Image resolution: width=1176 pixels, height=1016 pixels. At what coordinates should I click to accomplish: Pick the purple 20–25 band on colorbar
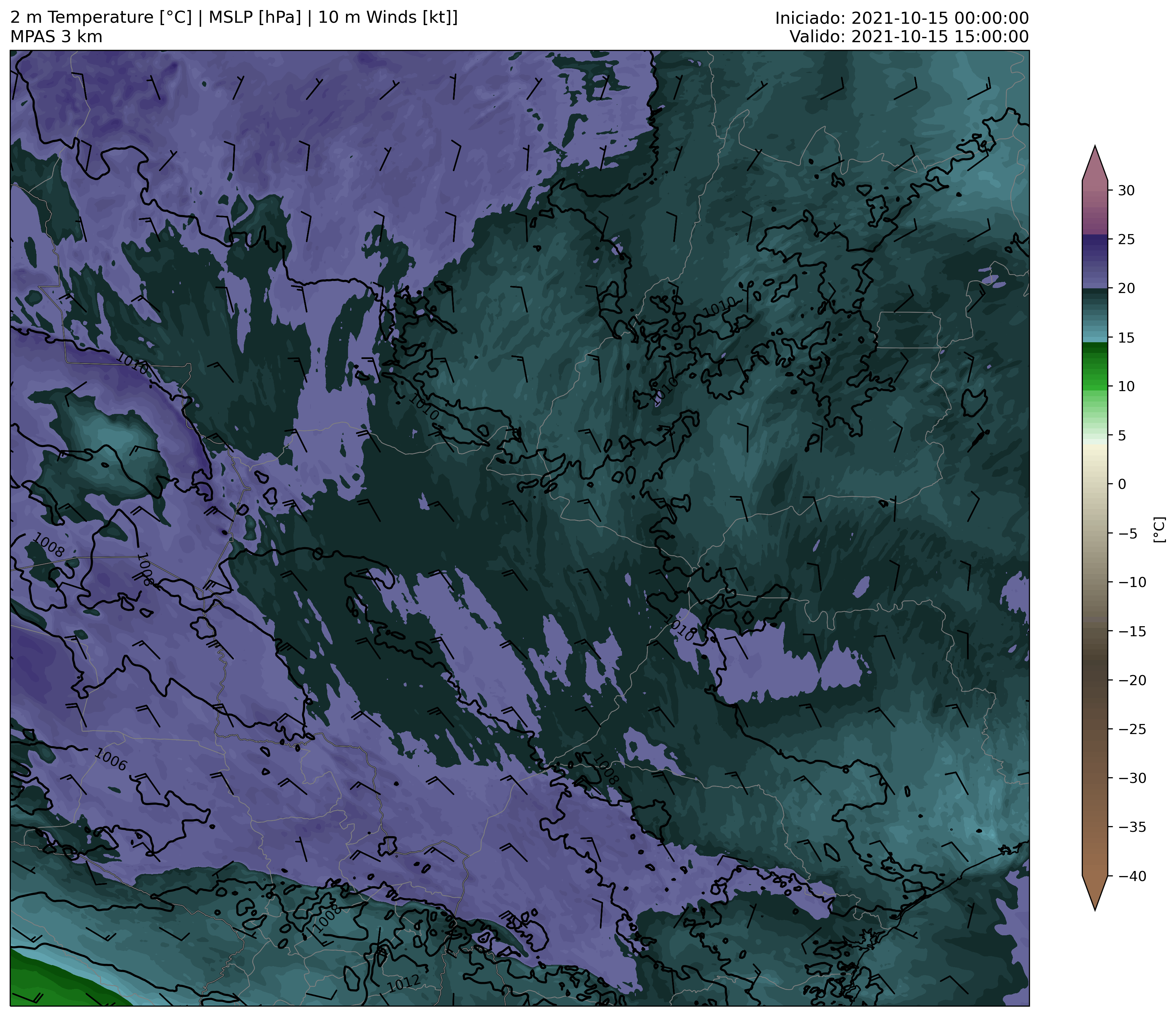(x=1095, y=262)
